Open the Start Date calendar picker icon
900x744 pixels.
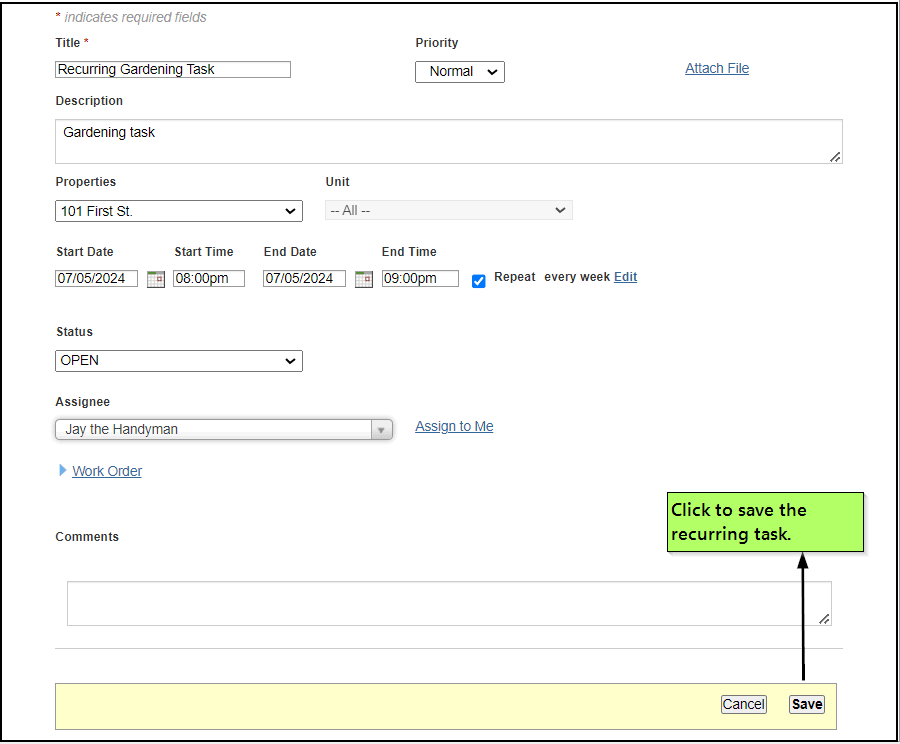tap(155, 279)
